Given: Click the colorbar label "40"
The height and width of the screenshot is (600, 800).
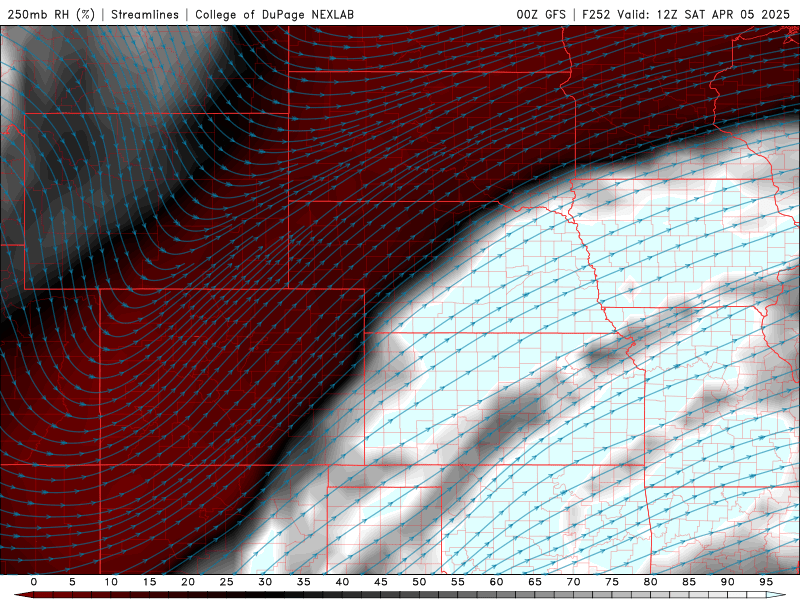Looking at the screenshot, I should click(342, 582).
